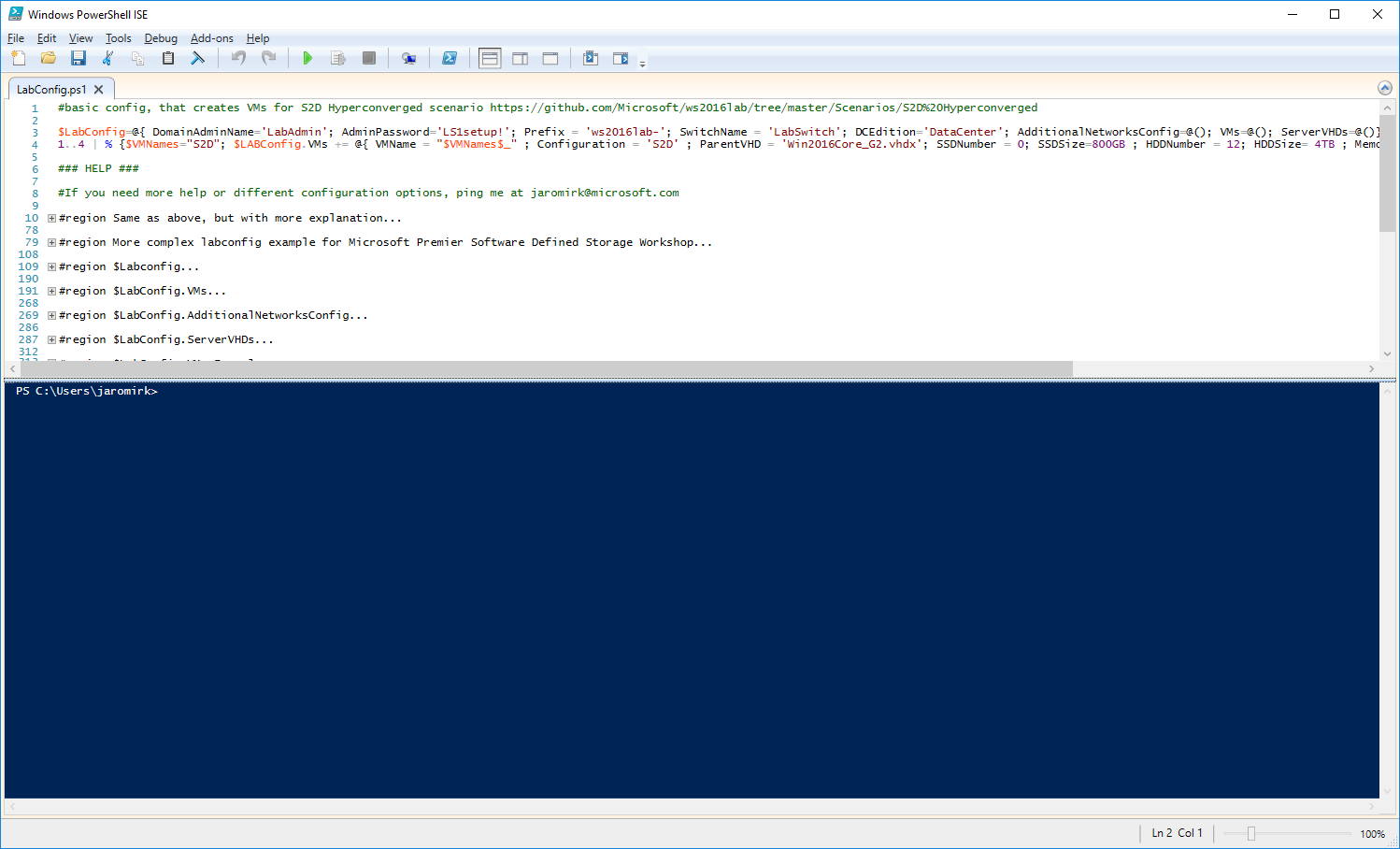This screenshot has width=1400, height=849.
Task: Open toolbar overflow options arrow
Action: click(642, 64)
